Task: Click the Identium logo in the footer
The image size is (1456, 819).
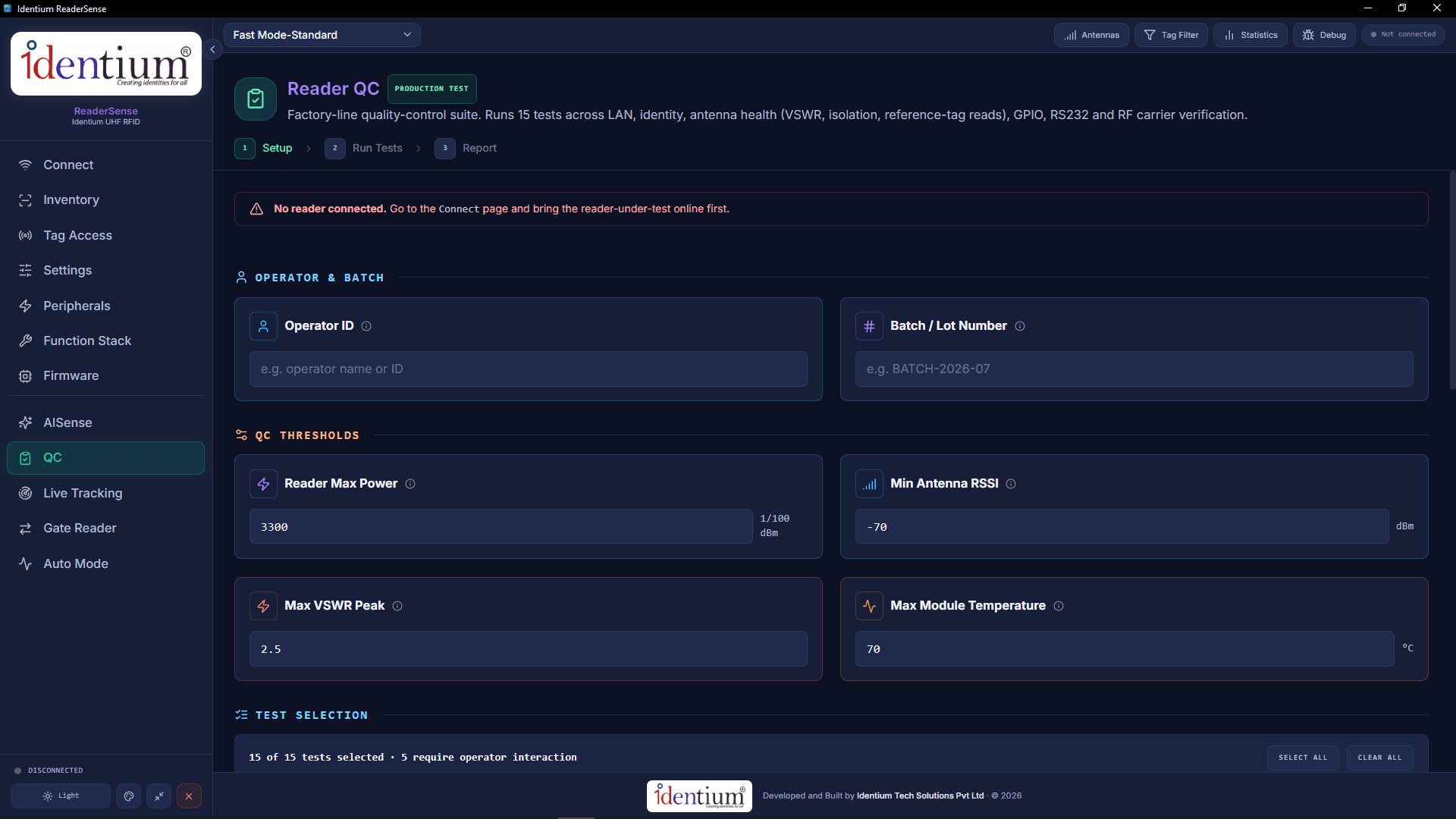Action: click(x=699, y=796)
